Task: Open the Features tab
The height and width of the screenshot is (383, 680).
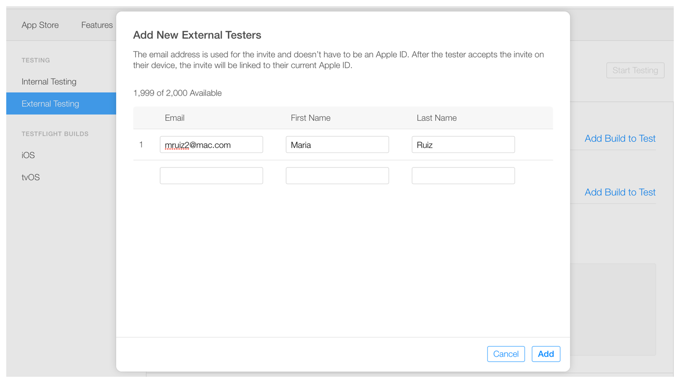Action: [x=97, y=25]
